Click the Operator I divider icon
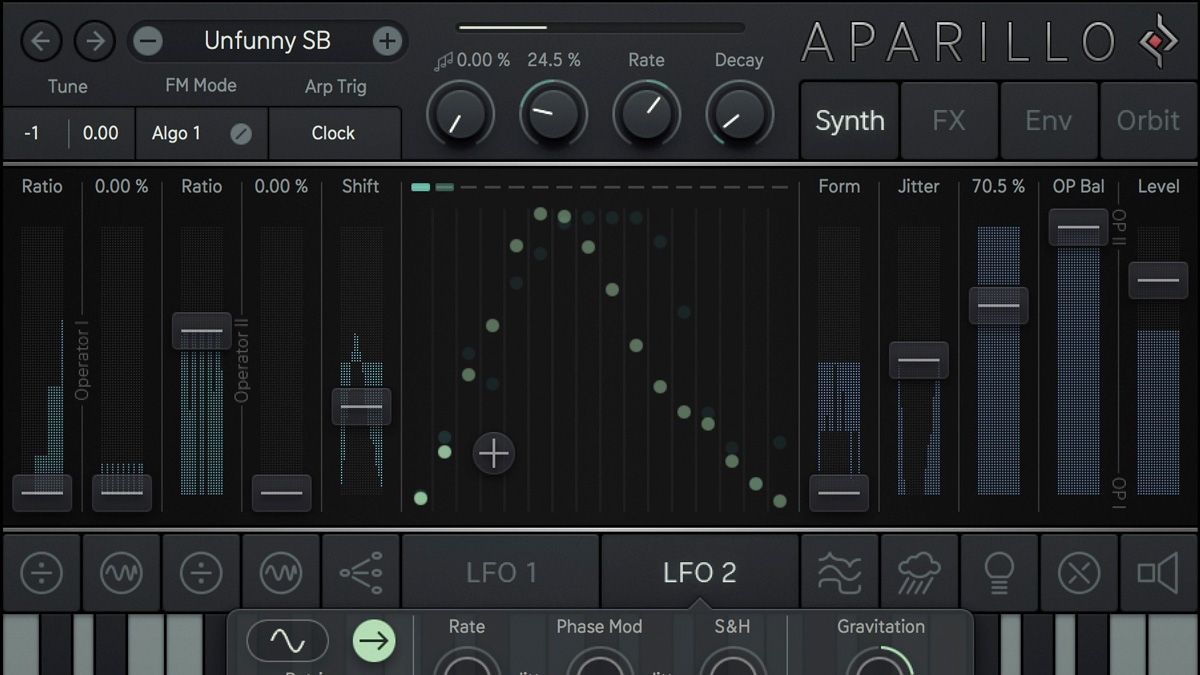This screenshot has height=675, width=1200. [x=42, y=572]
